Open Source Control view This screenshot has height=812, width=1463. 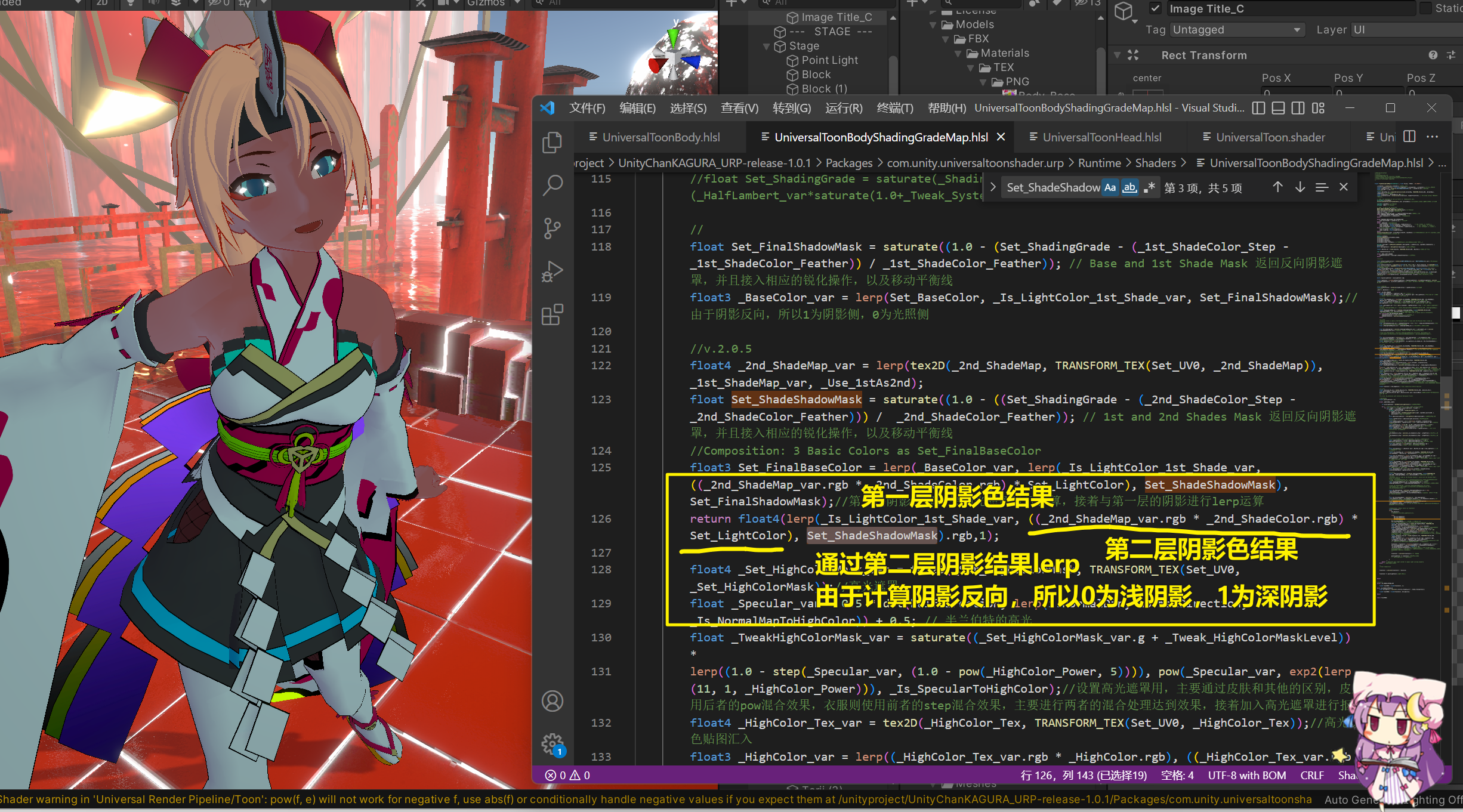point(552,229)
